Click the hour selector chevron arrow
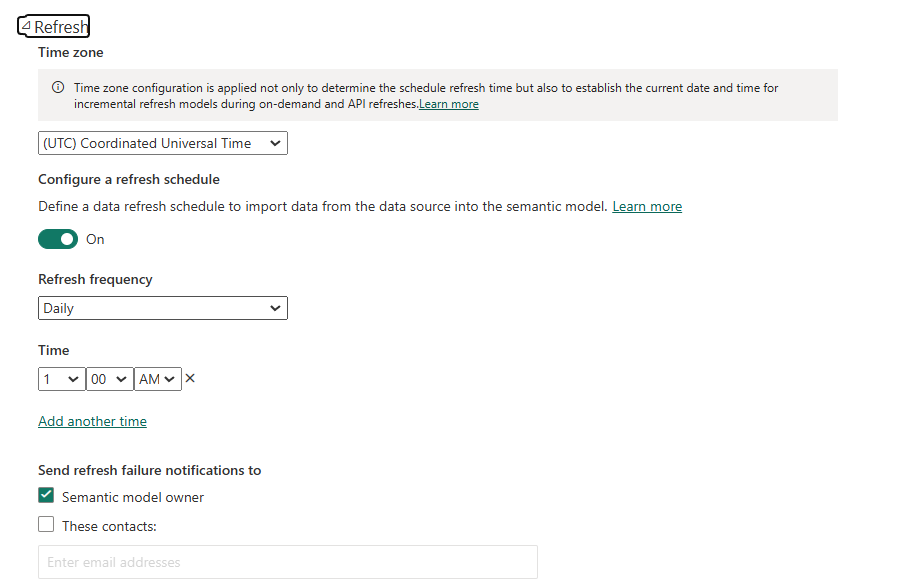Image resolution: width=923 pixels, height=580 pixels. pos(73,379)
